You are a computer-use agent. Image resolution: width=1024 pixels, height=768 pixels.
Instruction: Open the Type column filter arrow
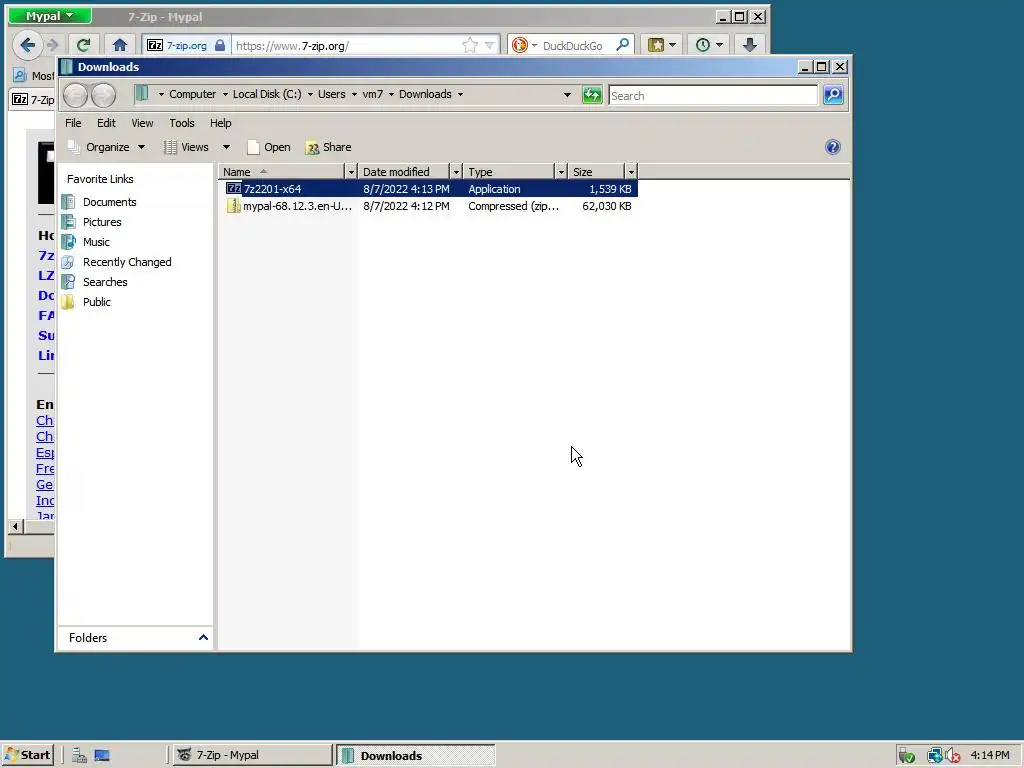561,172
